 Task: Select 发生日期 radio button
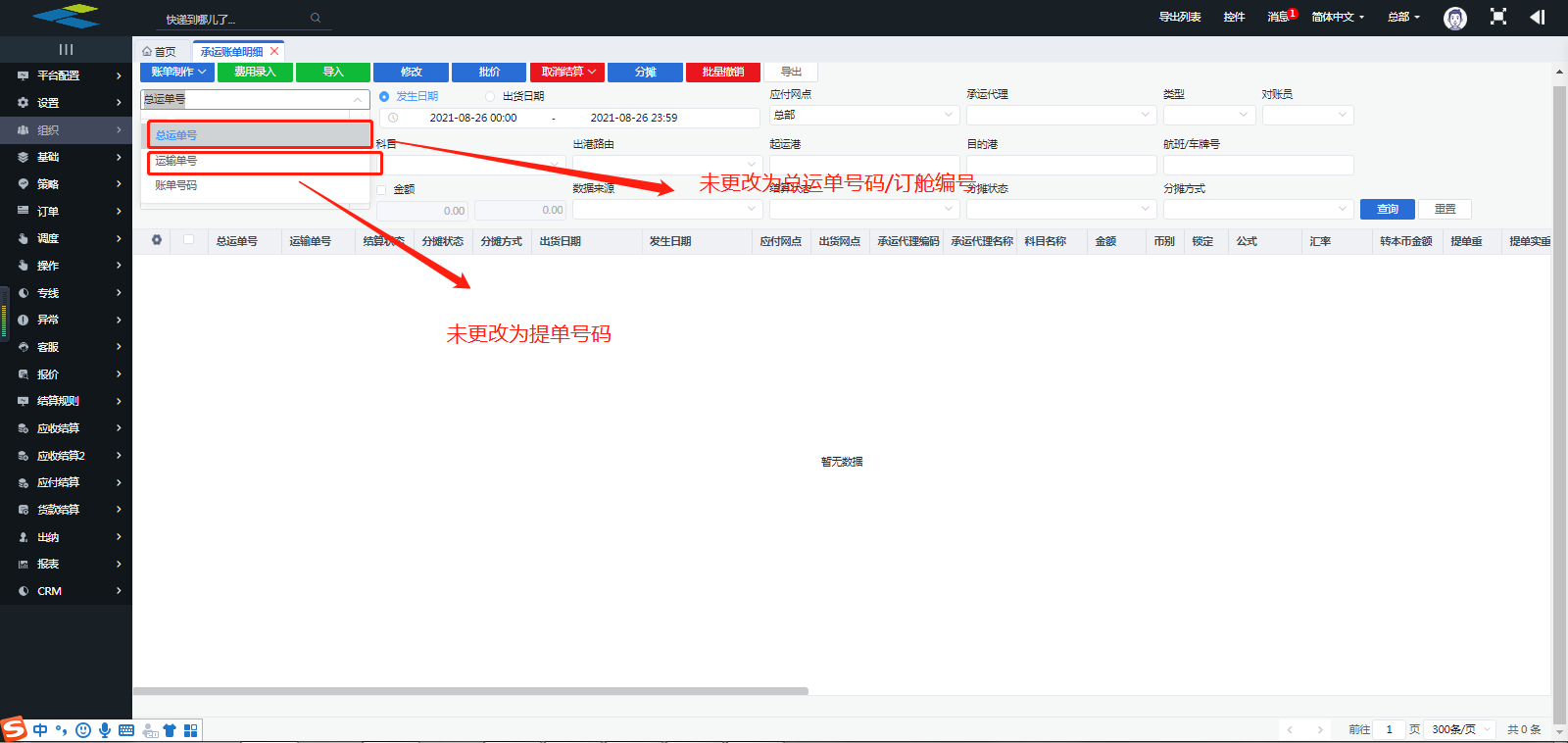point(384,96)
